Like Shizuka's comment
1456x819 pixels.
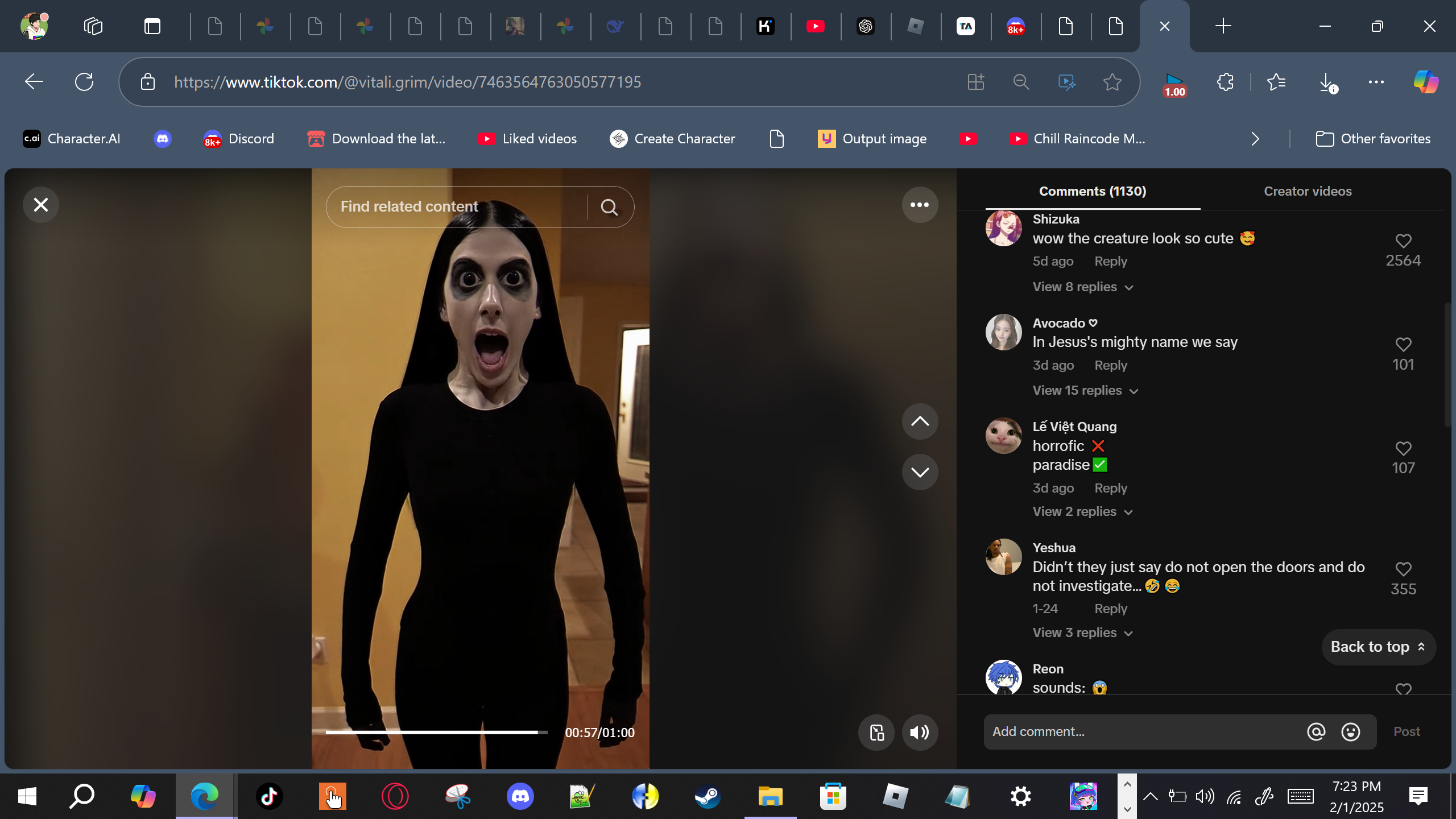(x=1403, y=241)
